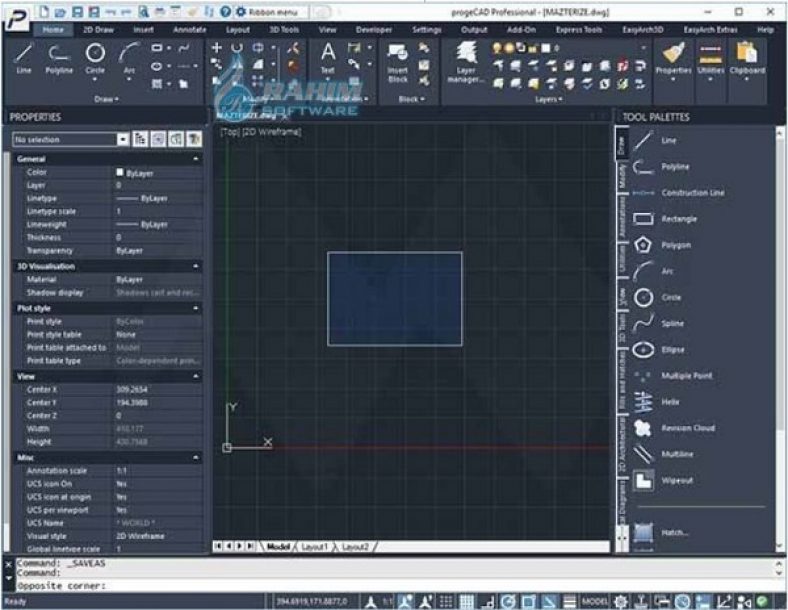Click the Text tool icon
The height and width of the screenshot is (610, 788).
coord(328,58)
